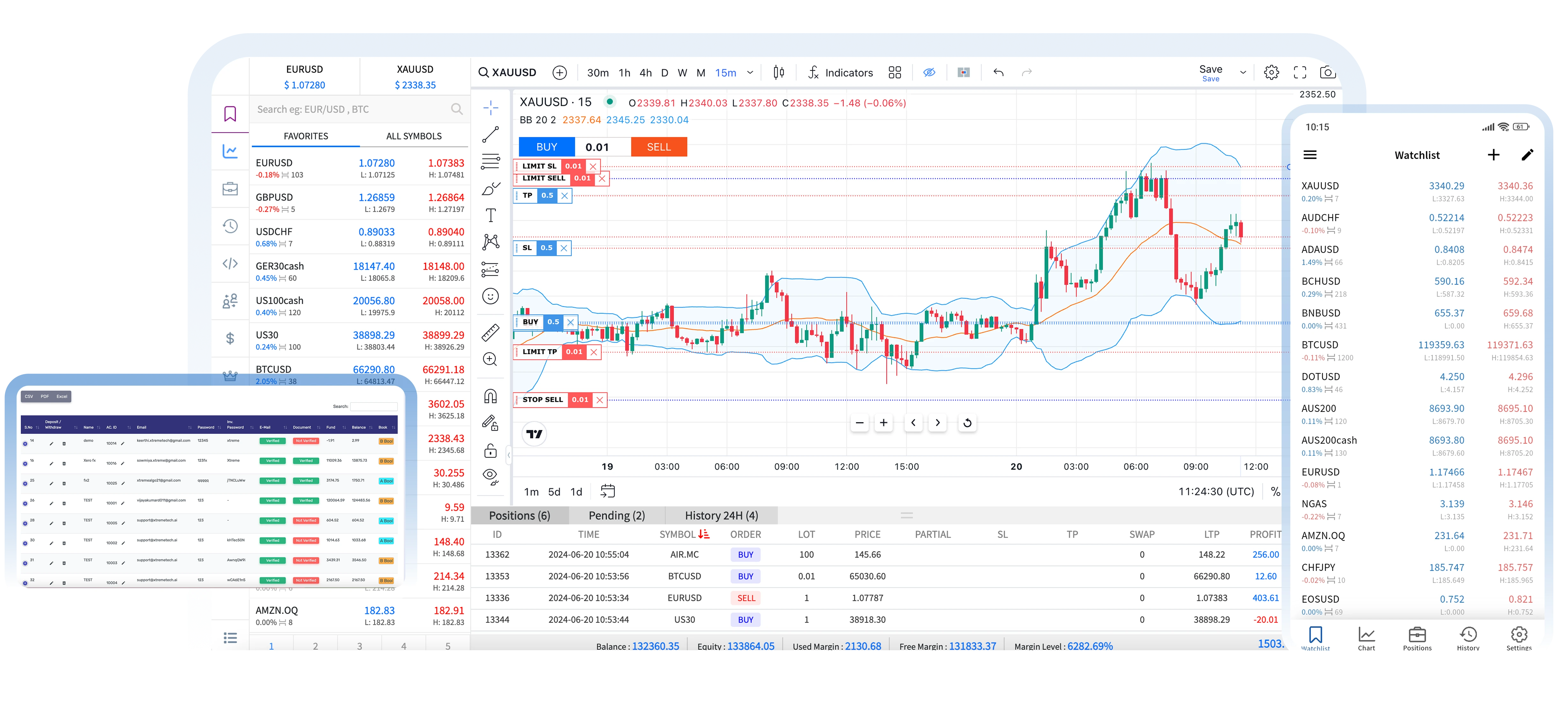Switch to ALL SYMBOLS tab
Viewport: 1568px width, 707px height.
coord(414,136)
